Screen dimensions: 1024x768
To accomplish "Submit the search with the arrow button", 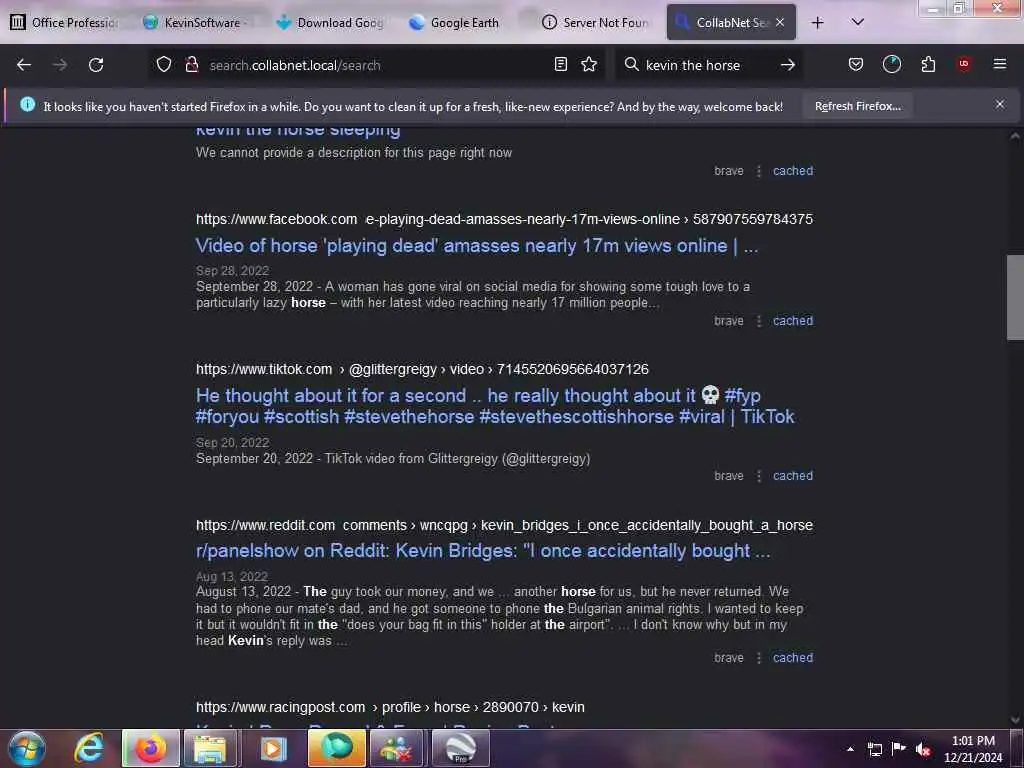I will click(788, 65).
